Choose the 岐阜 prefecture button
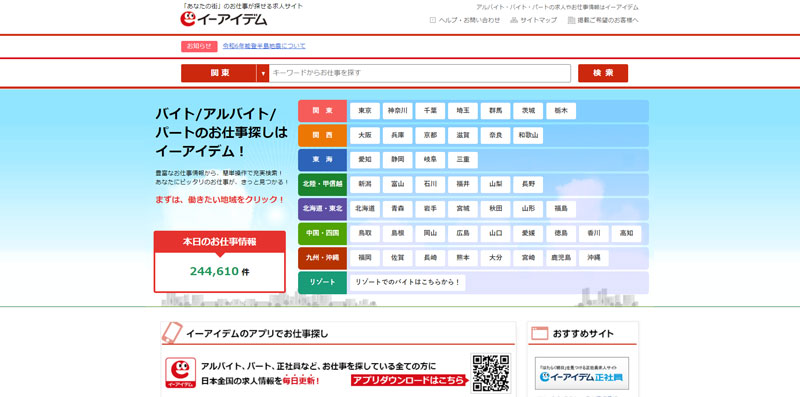 click(x=430, y=160)
